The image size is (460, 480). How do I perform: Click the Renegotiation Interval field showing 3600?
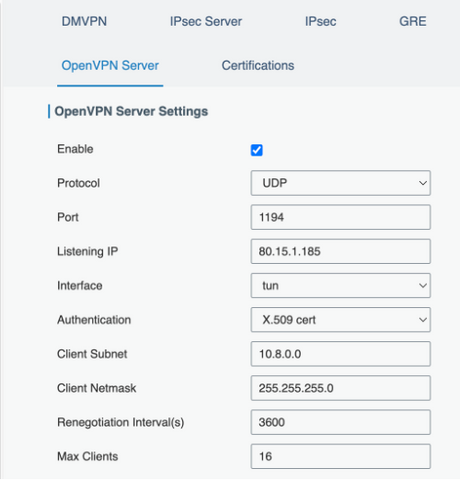pyautogui.click(x=341, y=422)
